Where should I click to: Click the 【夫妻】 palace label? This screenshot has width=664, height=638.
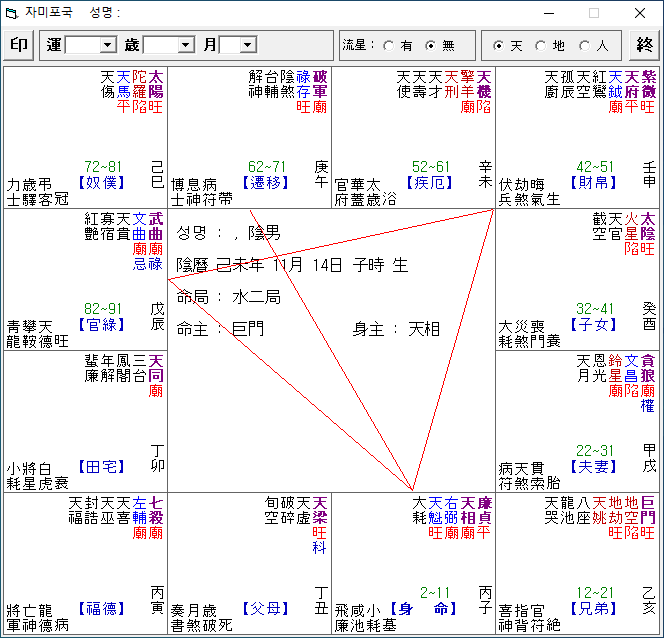click(593, 467)
